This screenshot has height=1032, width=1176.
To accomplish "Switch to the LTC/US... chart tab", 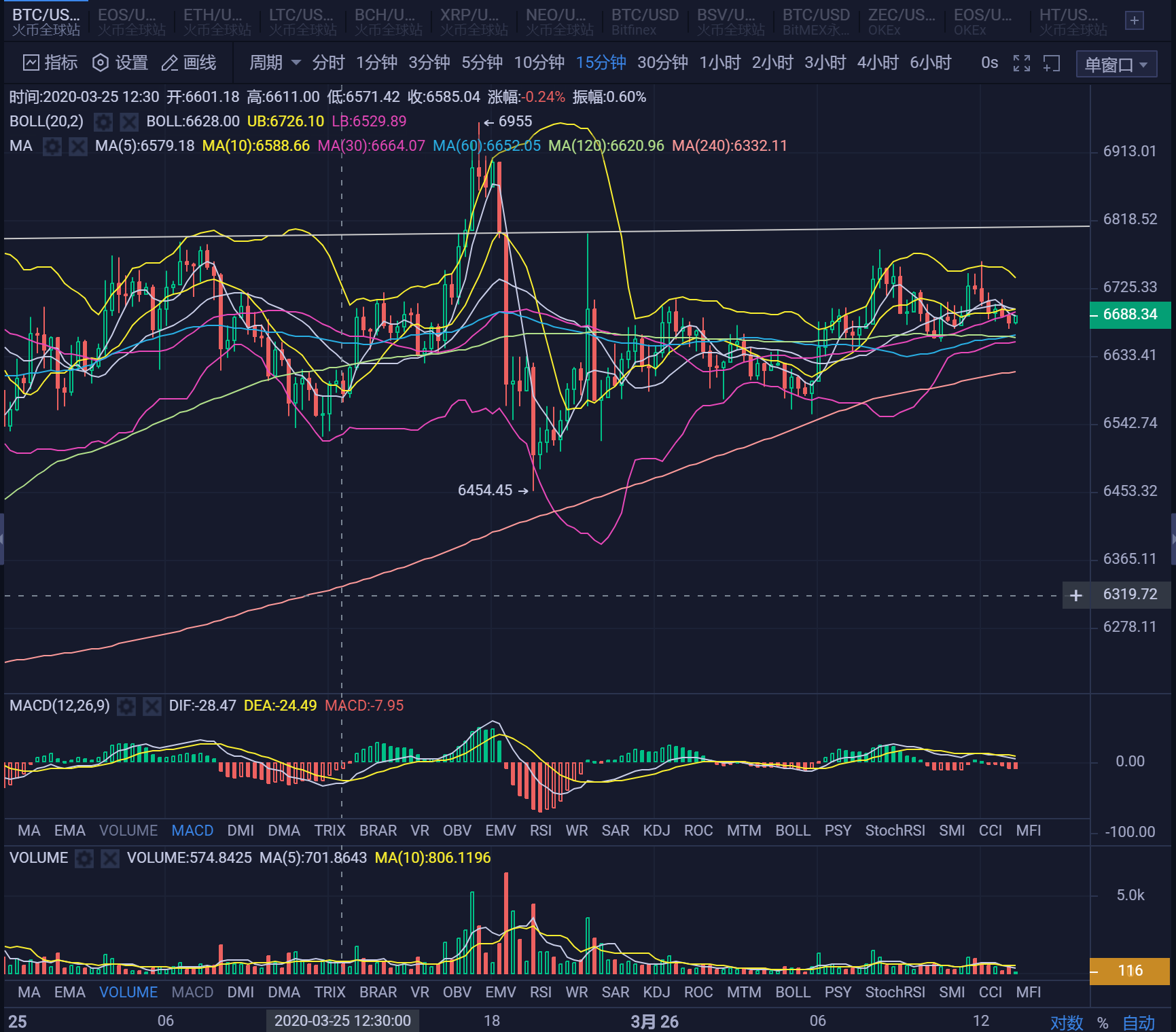I will 303,22.
